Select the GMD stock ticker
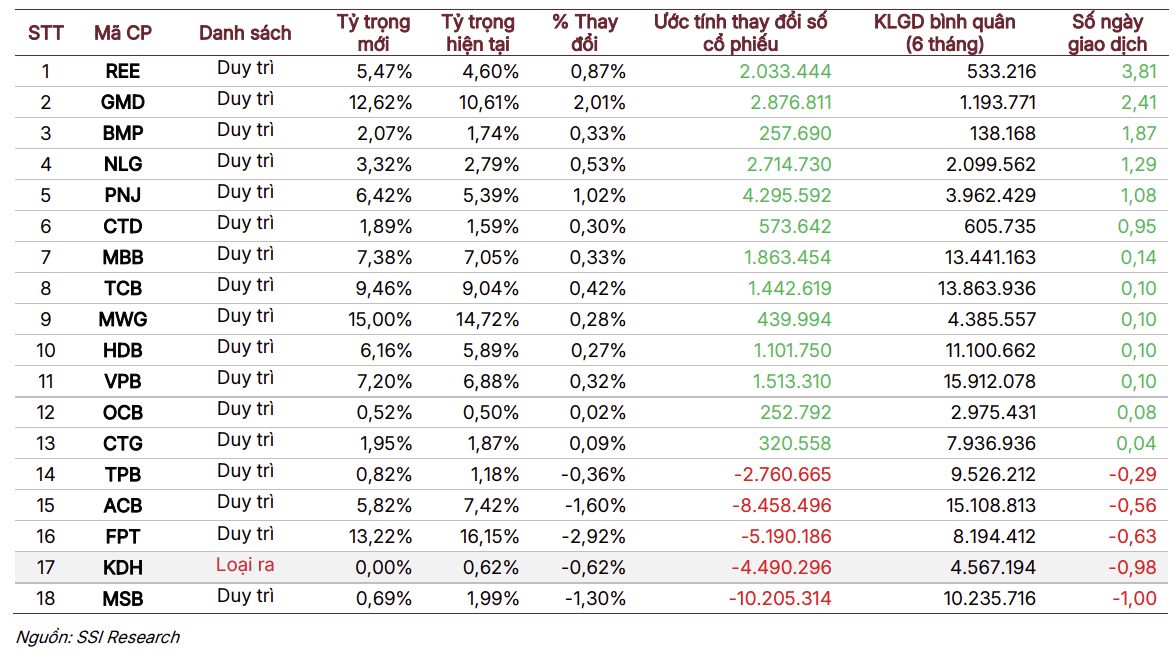1175x655 pixels. tap(123, 103)
